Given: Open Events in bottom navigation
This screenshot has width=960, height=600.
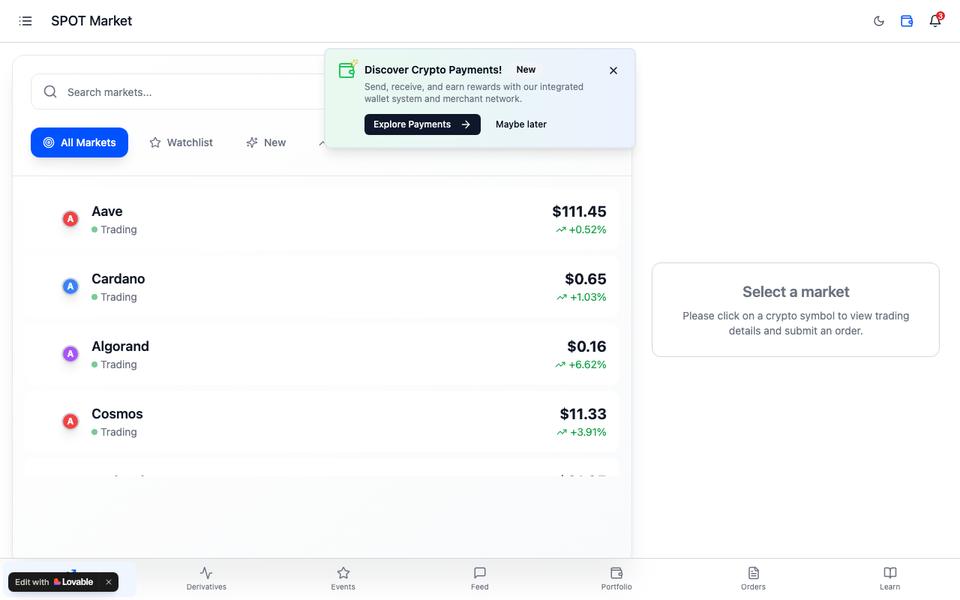Looking at the screenshot, I should (x=343, y=579).
